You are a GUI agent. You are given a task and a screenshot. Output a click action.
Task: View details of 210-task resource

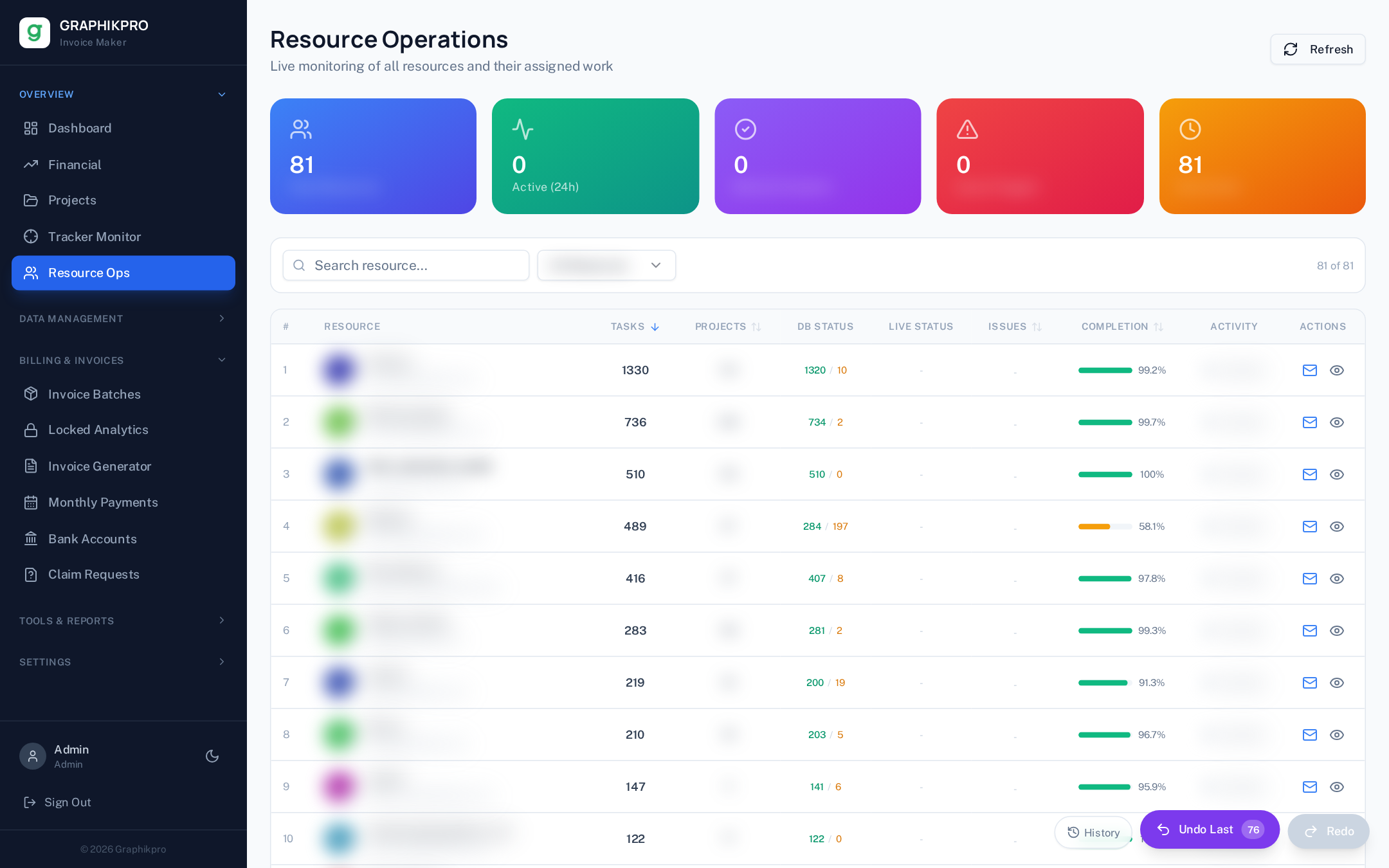pos(1337,735)
